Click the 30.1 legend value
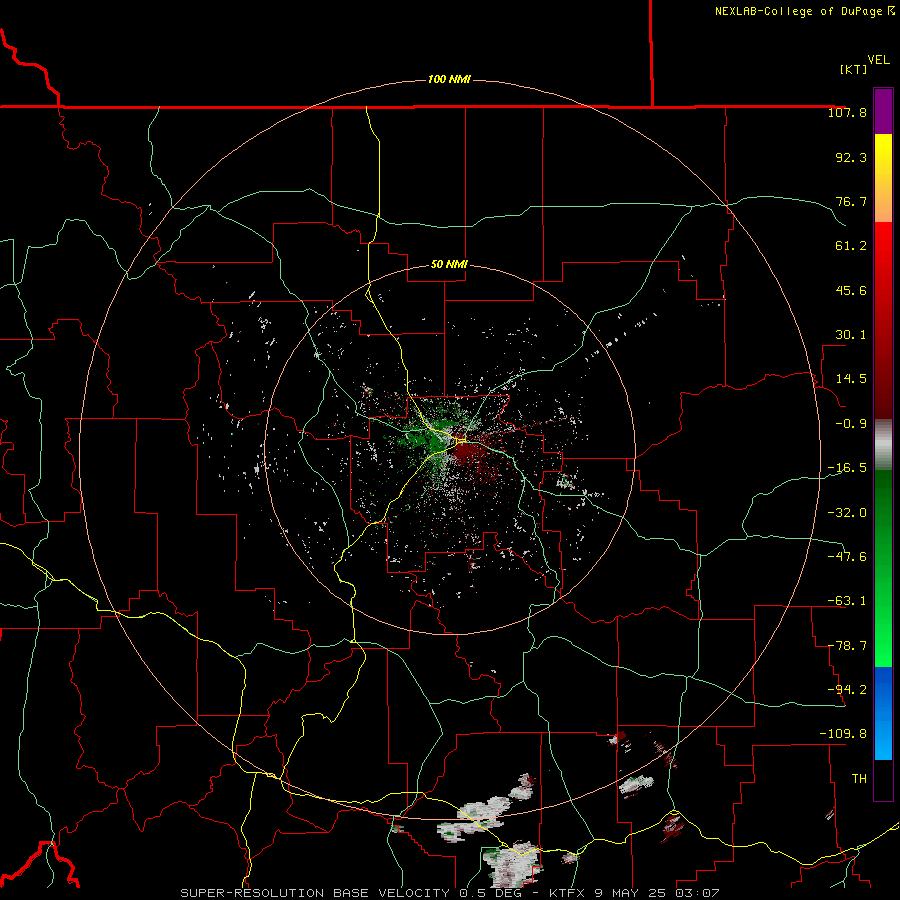Viewport: 900px width, 900px height. (851, 335)
